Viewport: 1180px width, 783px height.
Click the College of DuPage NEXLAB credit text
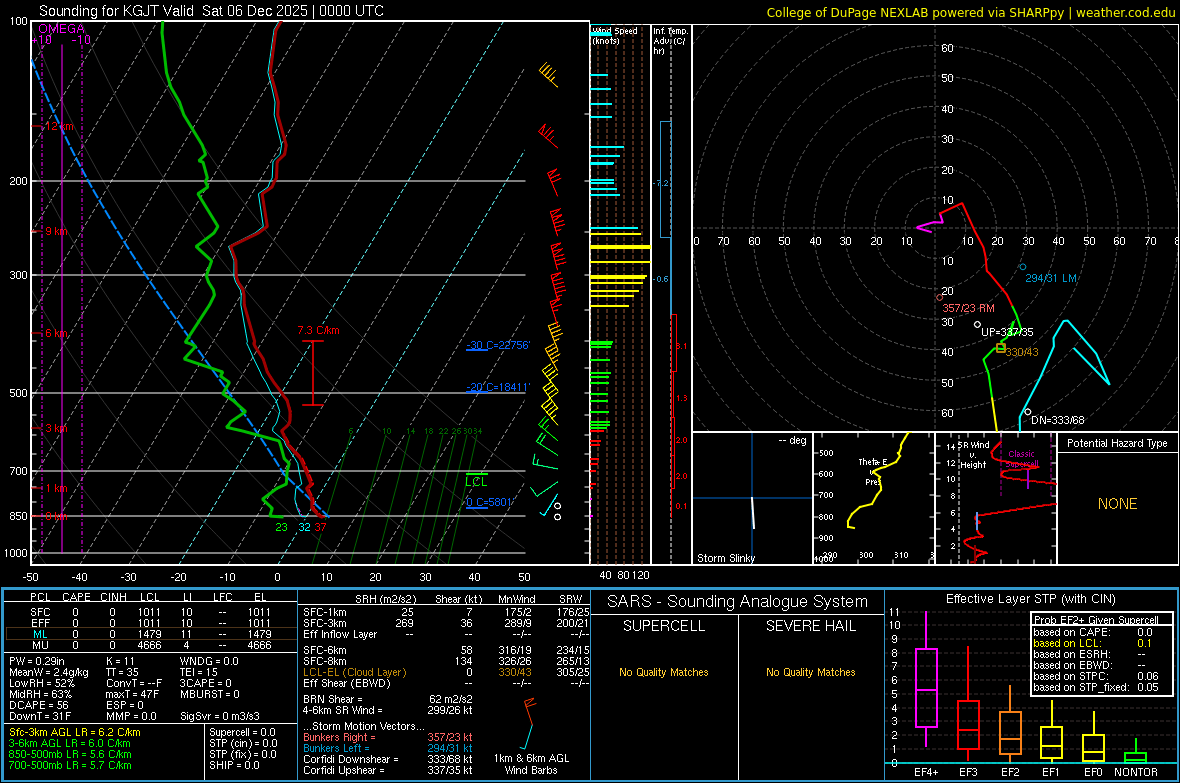pos(970,12)
